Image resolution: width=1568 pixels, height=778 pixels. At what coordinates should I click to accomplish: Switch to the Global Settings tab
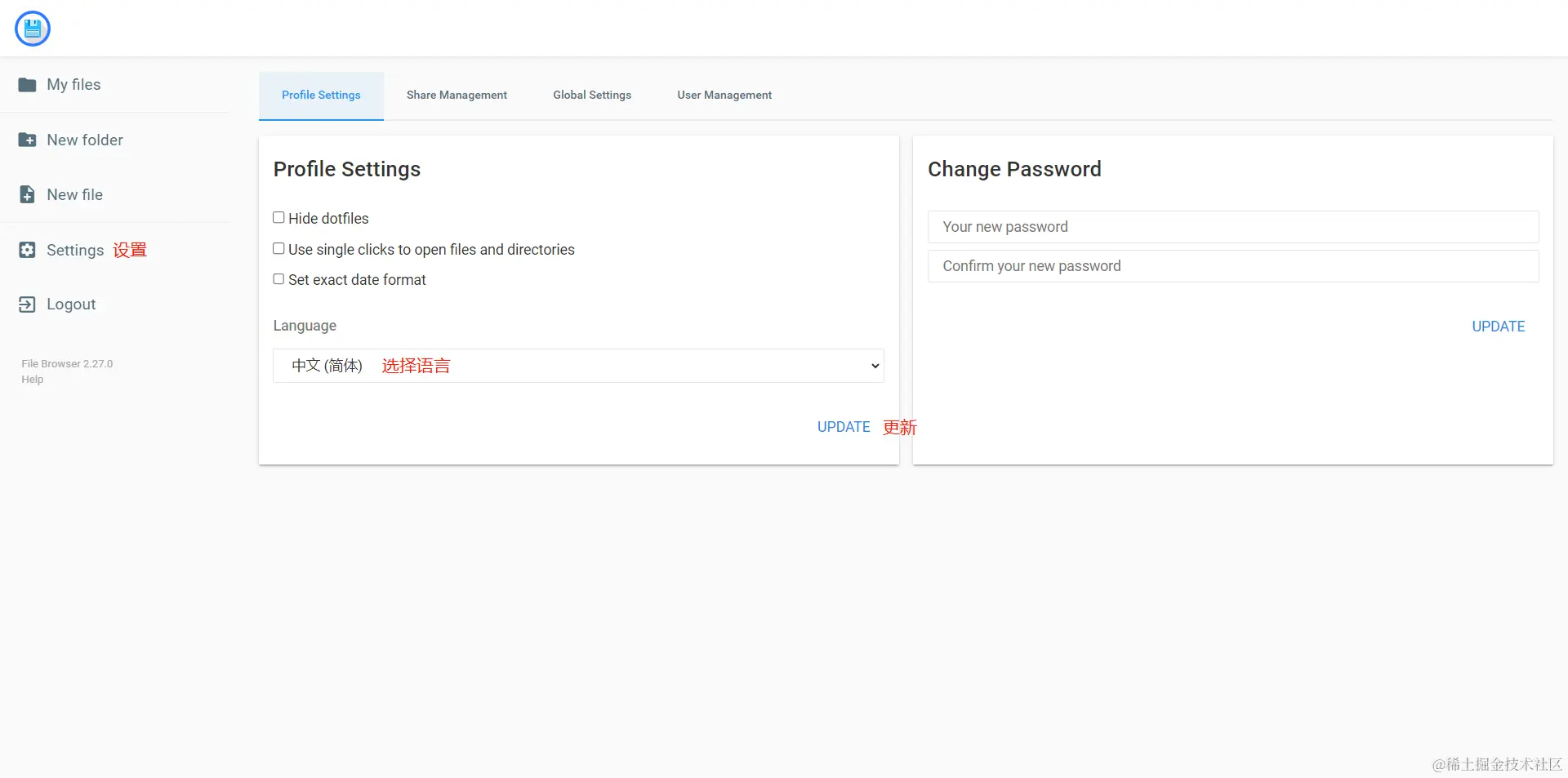(592, 96)
